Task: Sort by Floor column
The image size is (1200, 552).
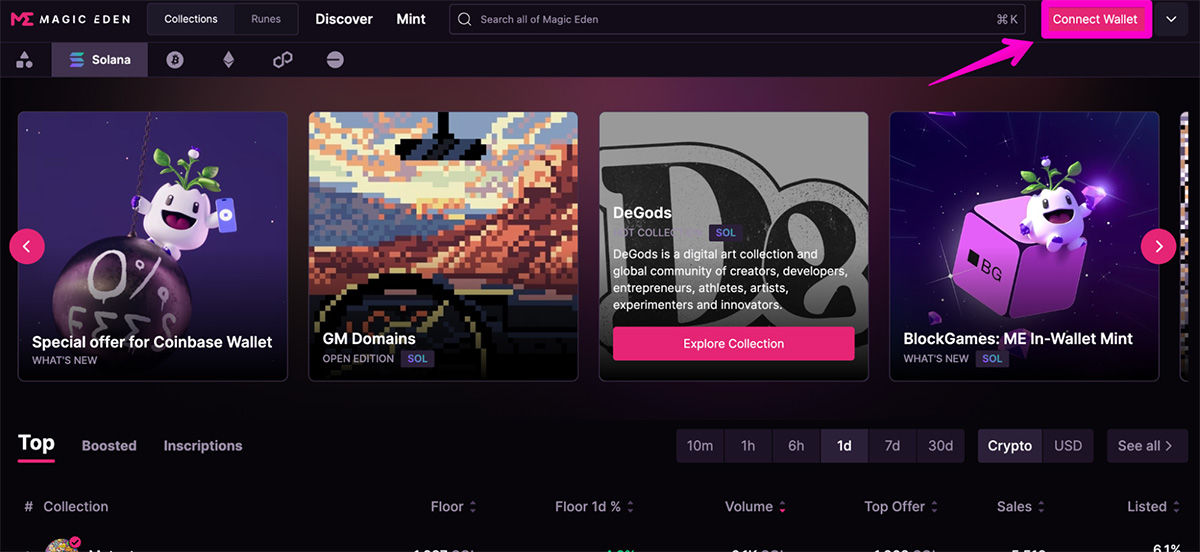Action: [x=453, y=507]
